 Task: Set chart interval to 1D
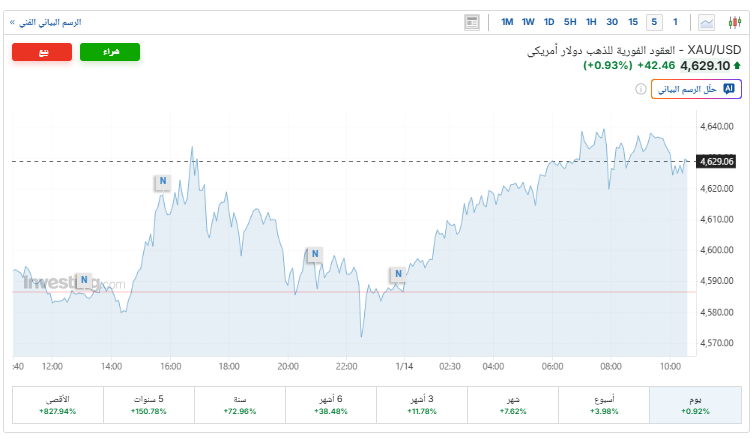click(x=549, y=22)
